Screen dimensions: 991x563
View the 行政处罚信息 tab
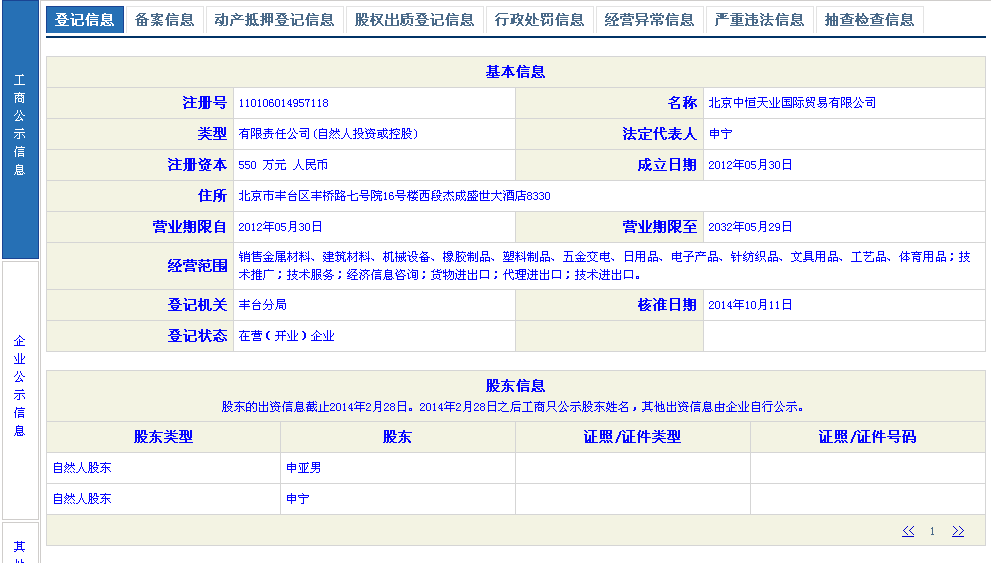coord(540,20)
